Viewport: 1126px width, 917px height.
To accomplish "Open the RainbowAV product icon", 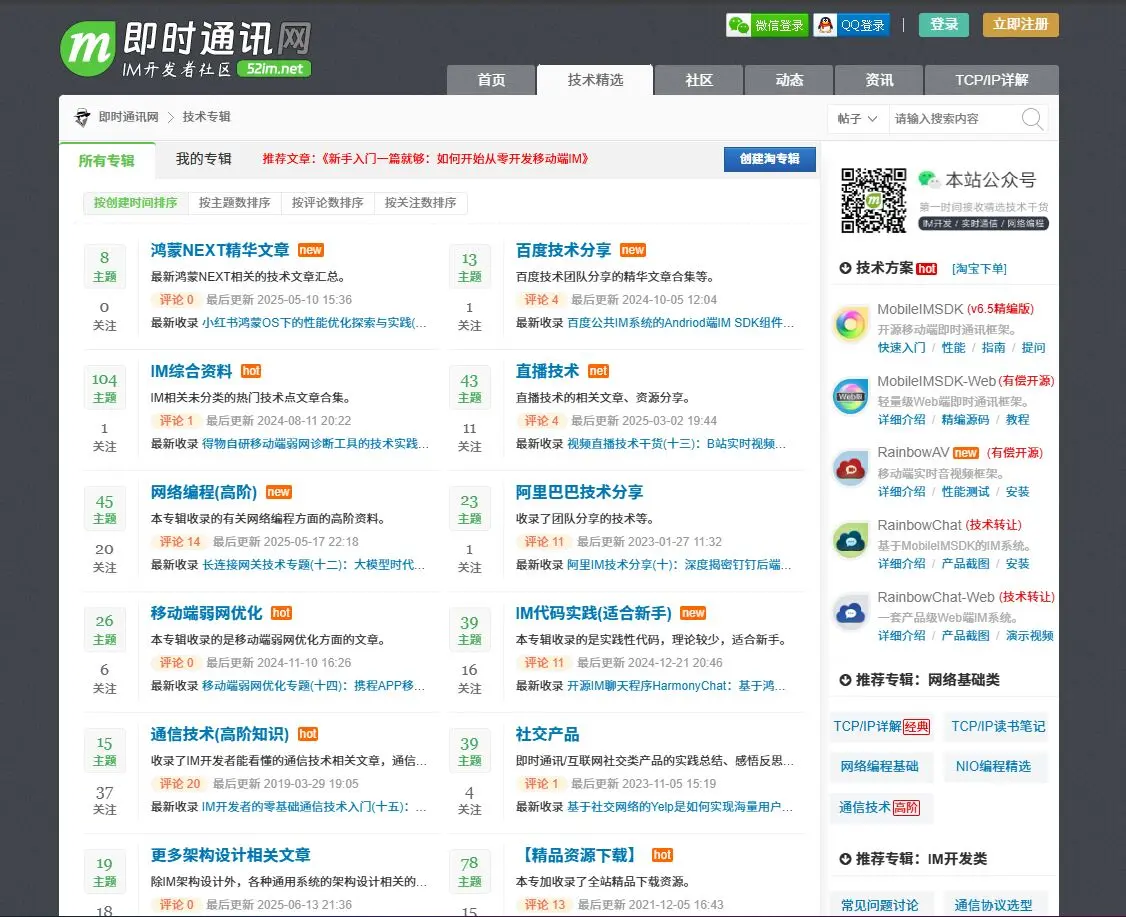I will point(850,468).
